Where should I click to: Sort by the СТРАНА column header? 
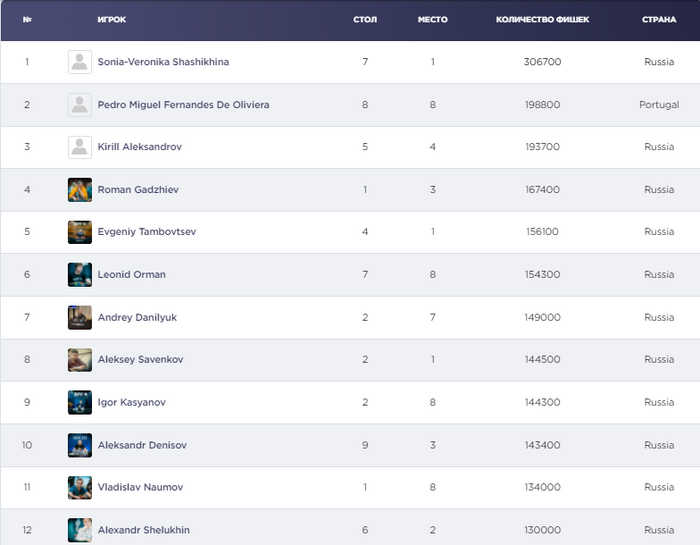coord(659,20)
